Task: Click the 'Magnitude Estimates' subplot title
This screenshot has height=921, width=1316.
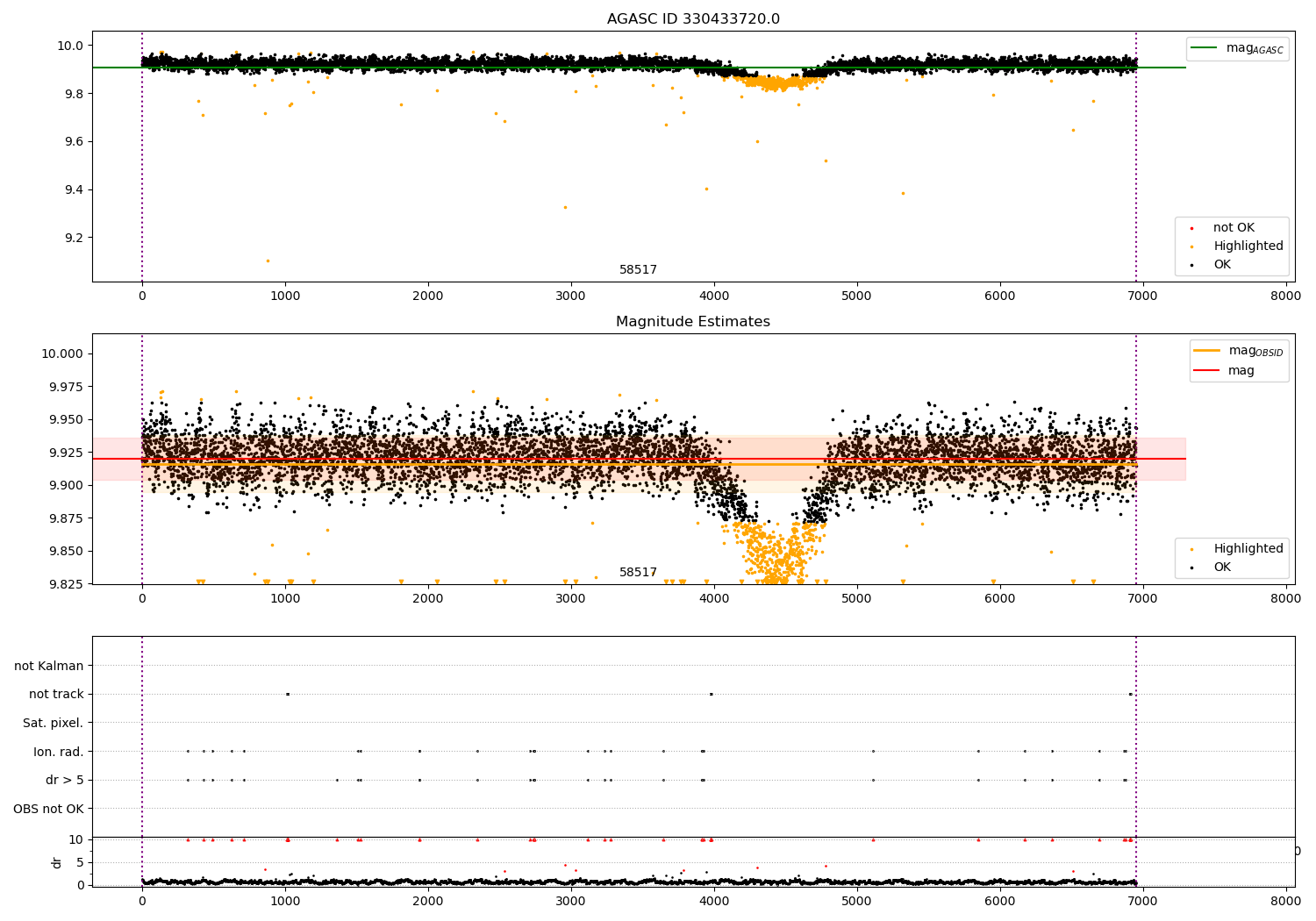Action: click(x=693, y=322)
